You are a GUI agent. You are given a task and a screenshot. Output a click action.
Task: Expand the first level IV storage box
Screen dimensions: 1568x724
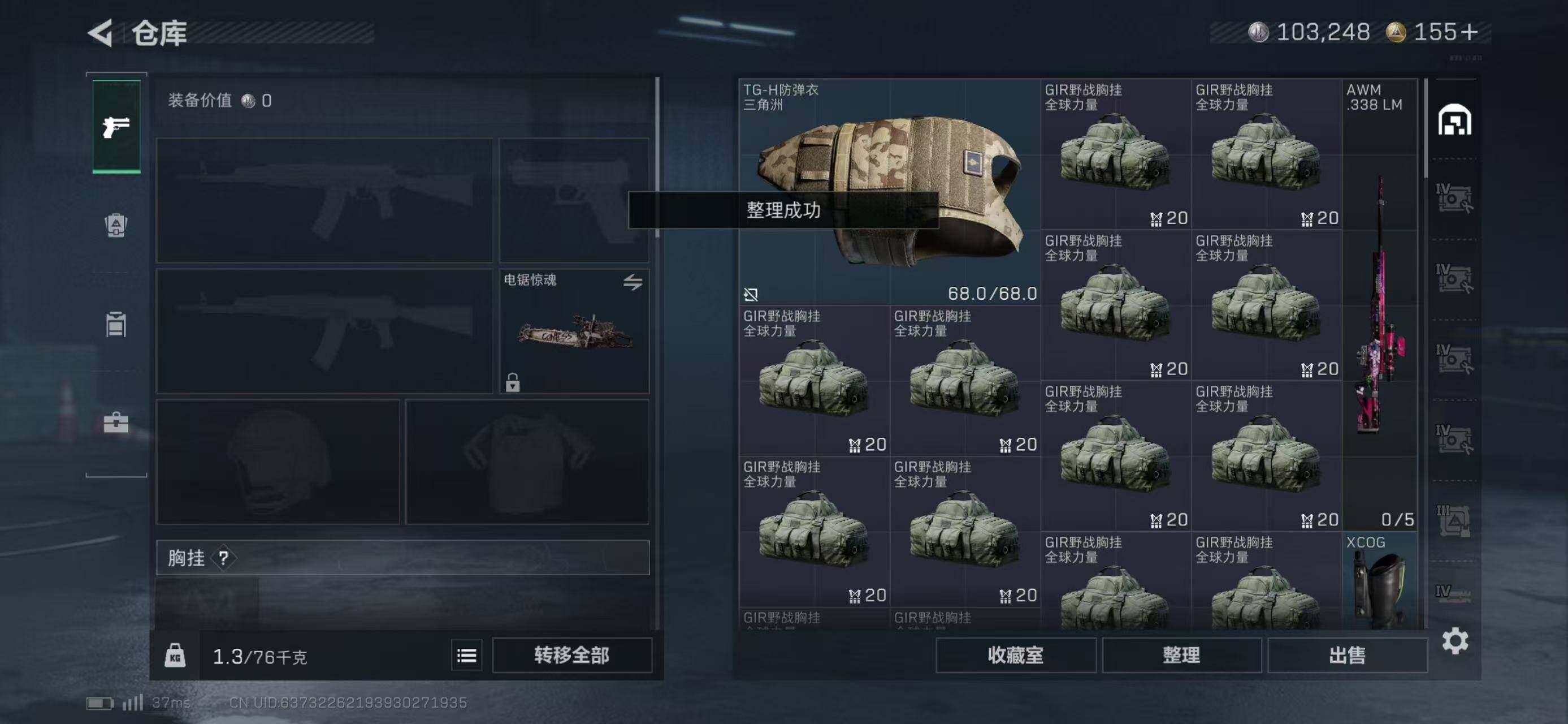click(1454, 199)
